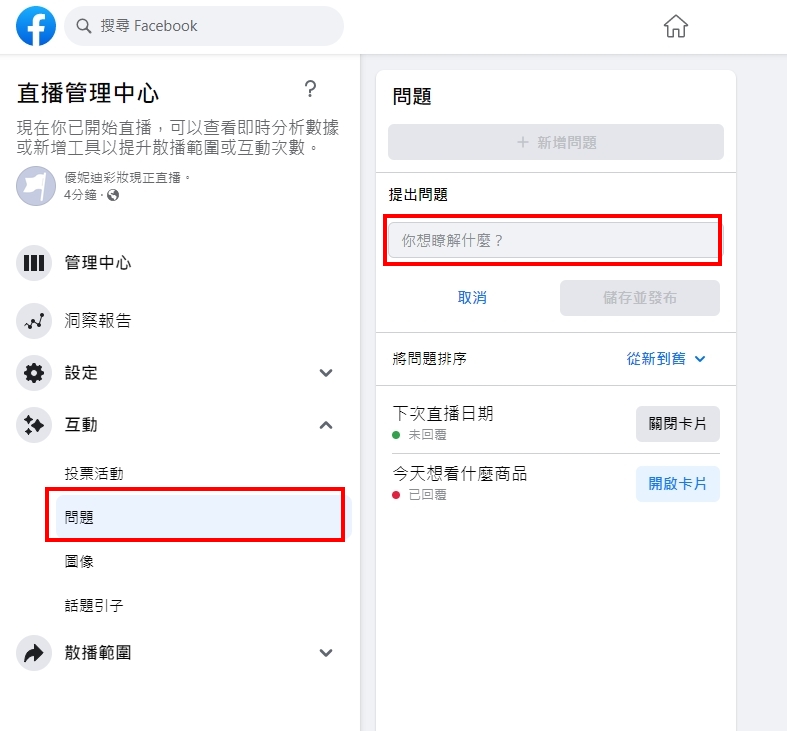The width and height of the screenshot is (787, 731).
Task: Open 話題引子 in the sidebar
Action: (x=94, y=606)
